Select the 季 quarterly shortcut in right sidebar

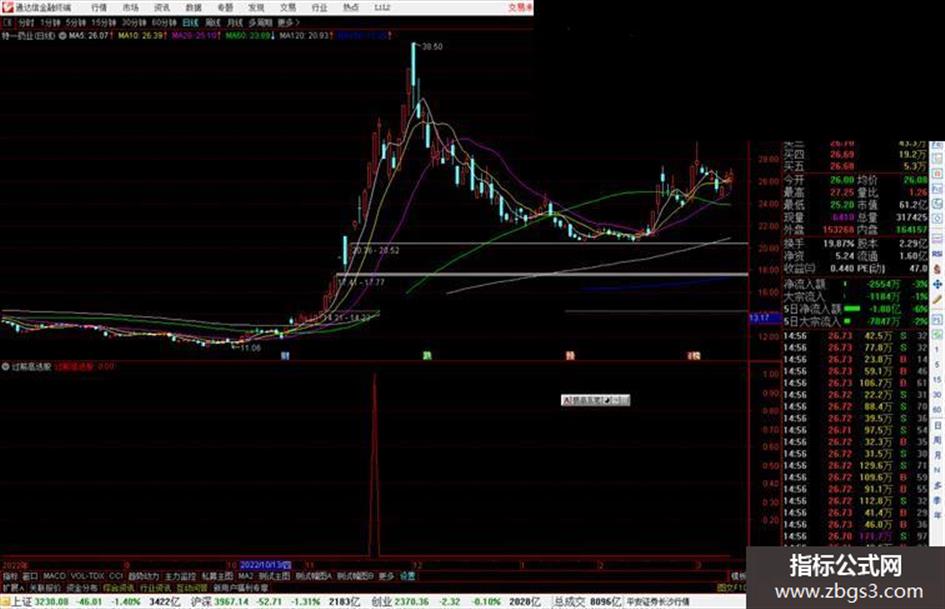(937, 500)
